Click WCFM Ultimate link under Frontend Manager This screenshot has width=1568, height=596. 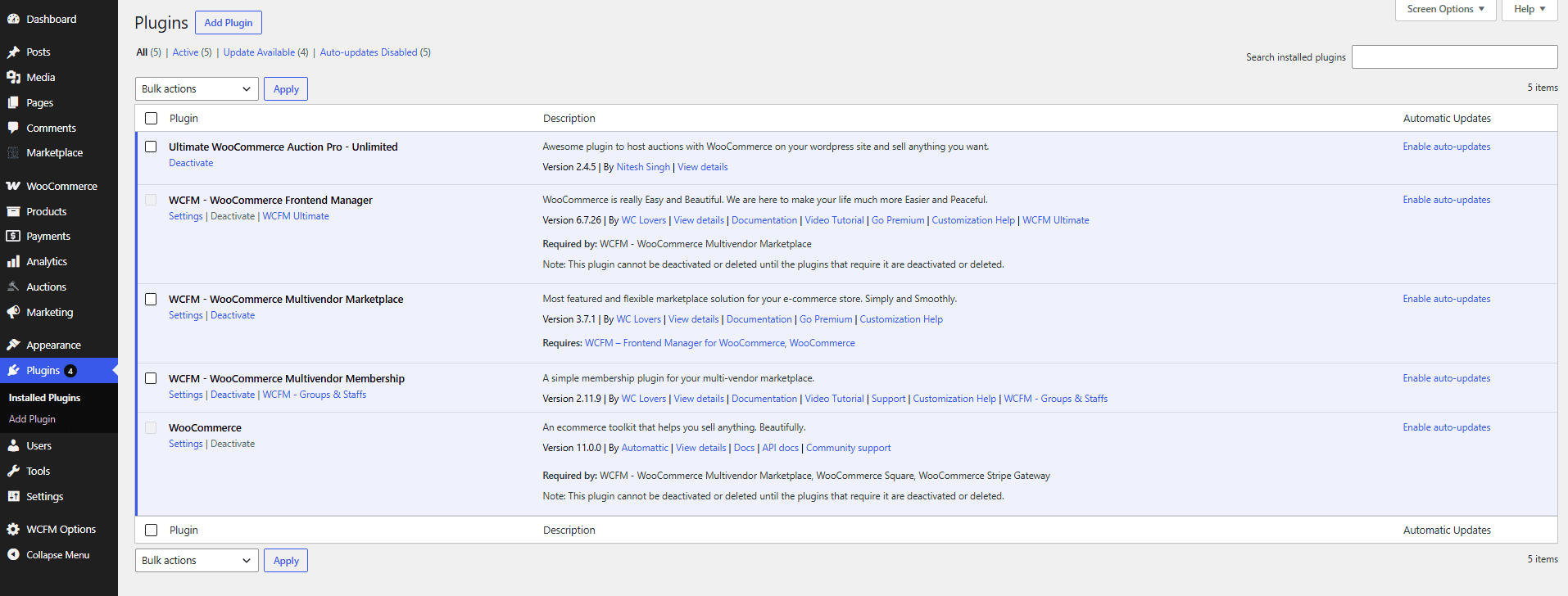tap(296, 216)
